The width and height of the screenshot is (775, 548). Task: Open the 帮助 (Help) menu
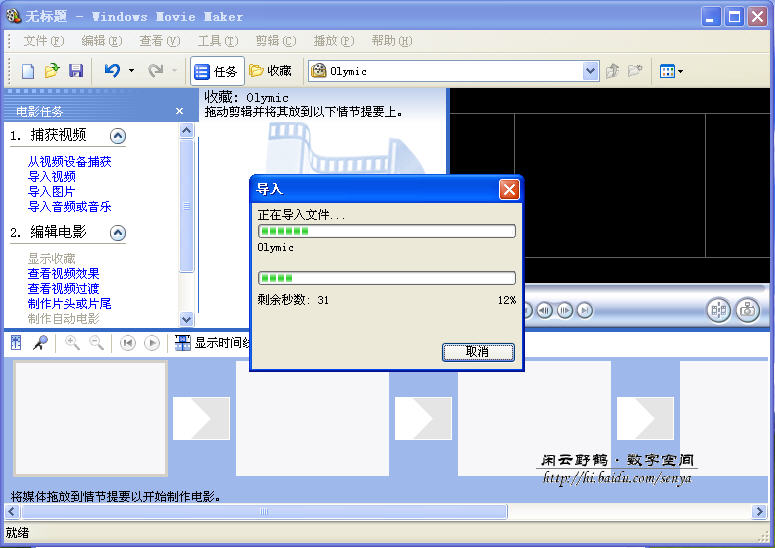click(x=391, y=41)
